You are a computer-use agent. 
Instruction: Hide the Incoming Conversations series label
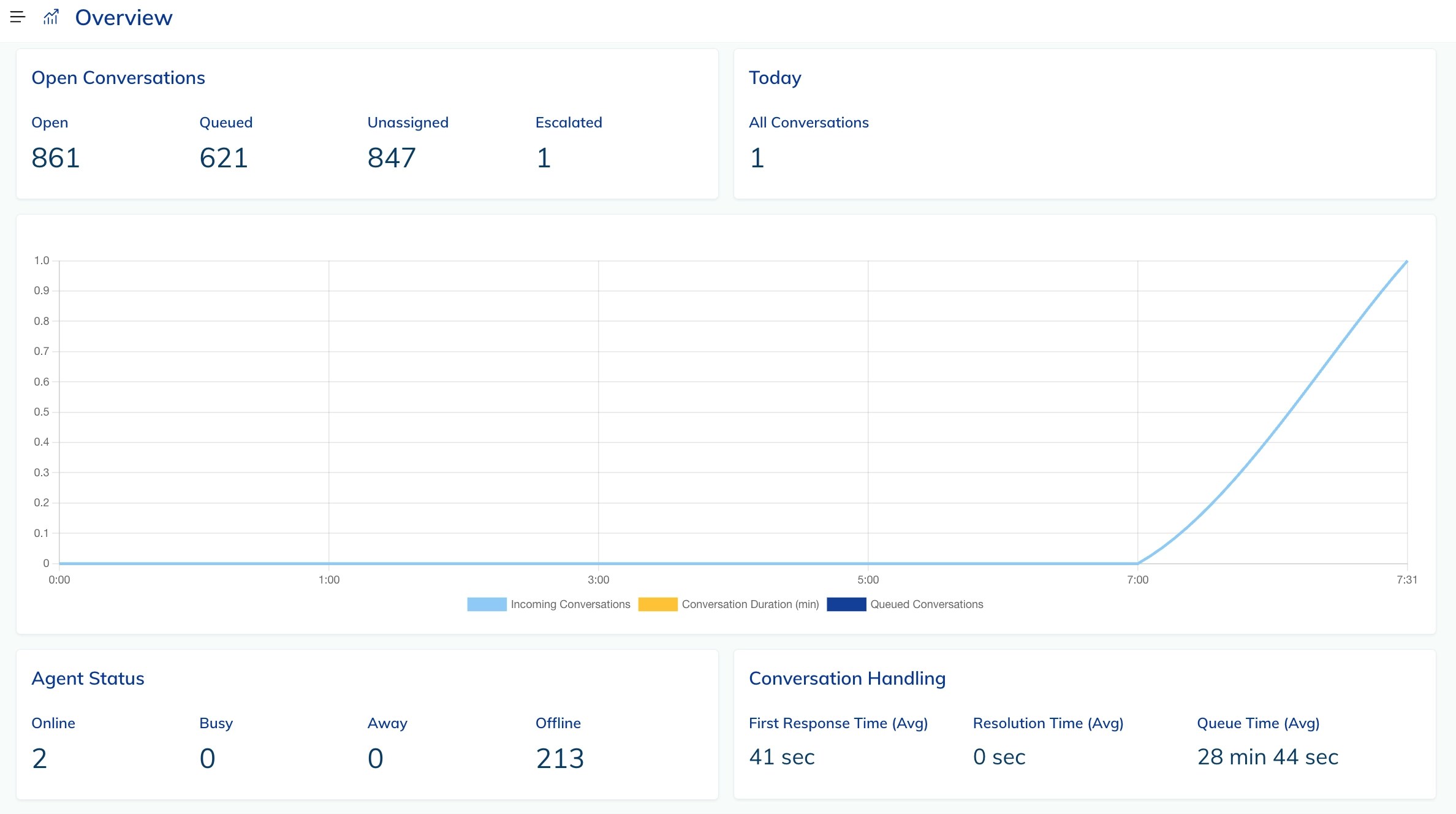coord(570,604)
